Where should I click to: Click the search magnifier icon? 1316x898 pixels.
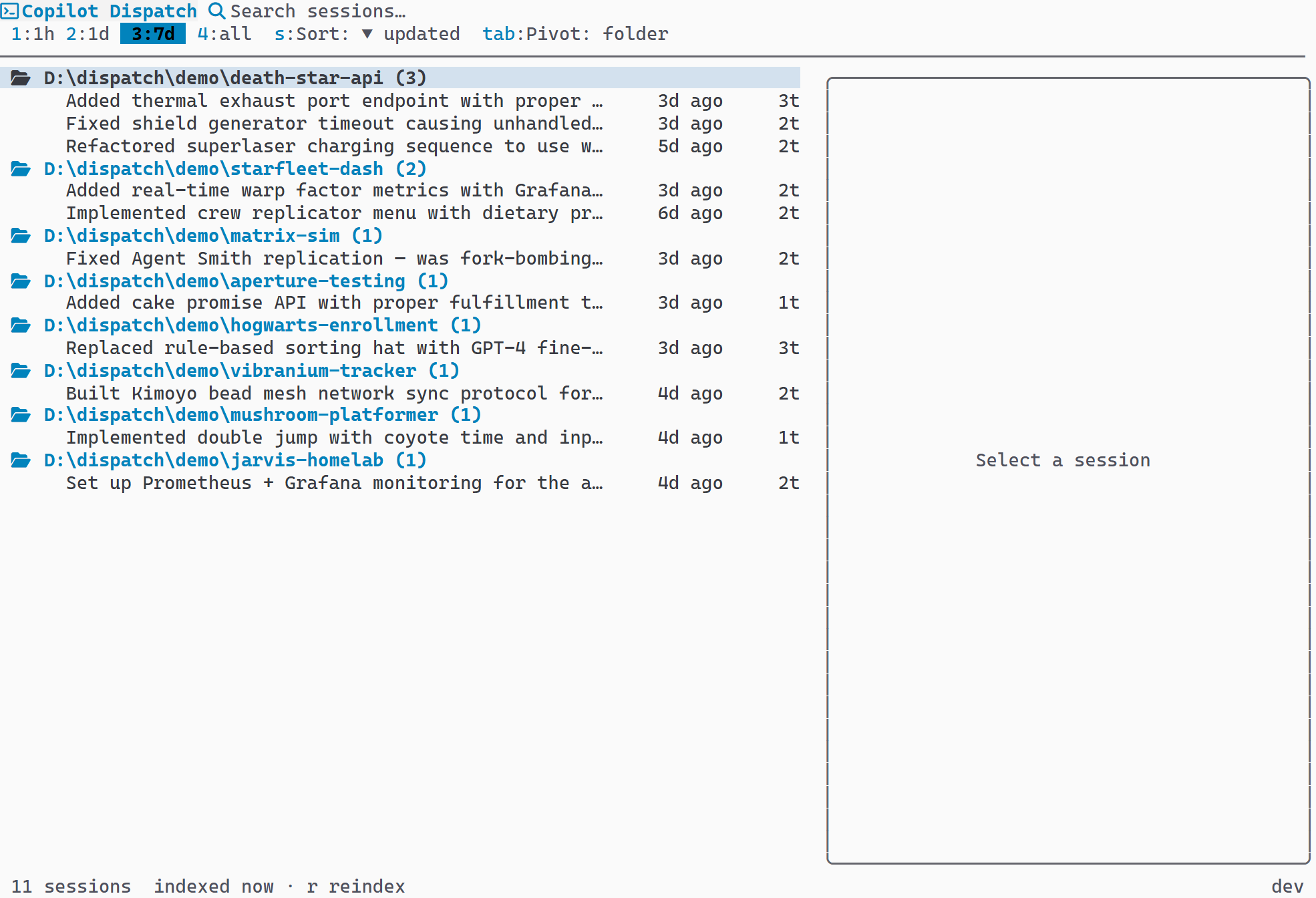coord(215,11)
